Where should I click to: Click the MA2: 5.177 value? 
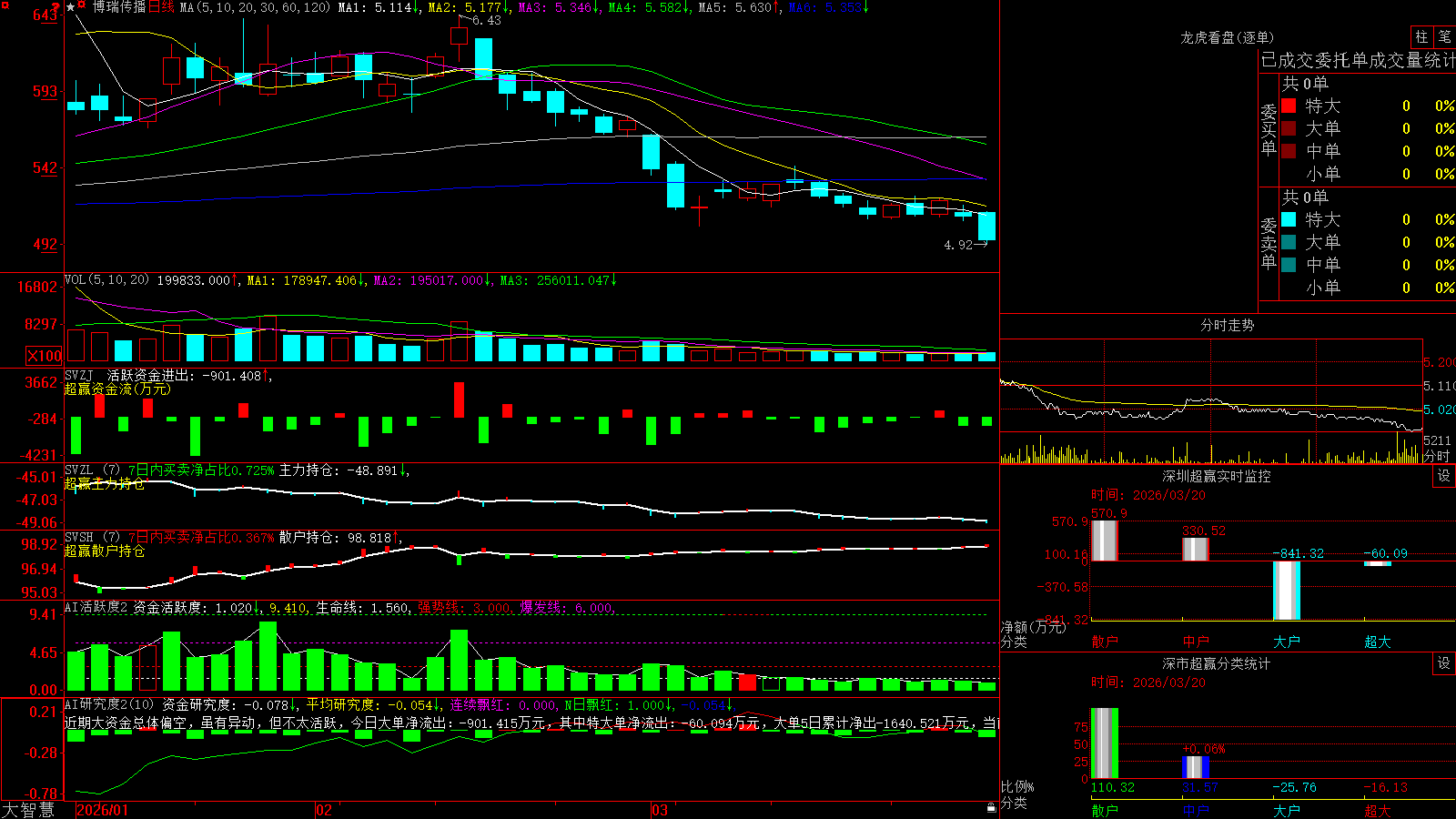(x=468, y=7)
